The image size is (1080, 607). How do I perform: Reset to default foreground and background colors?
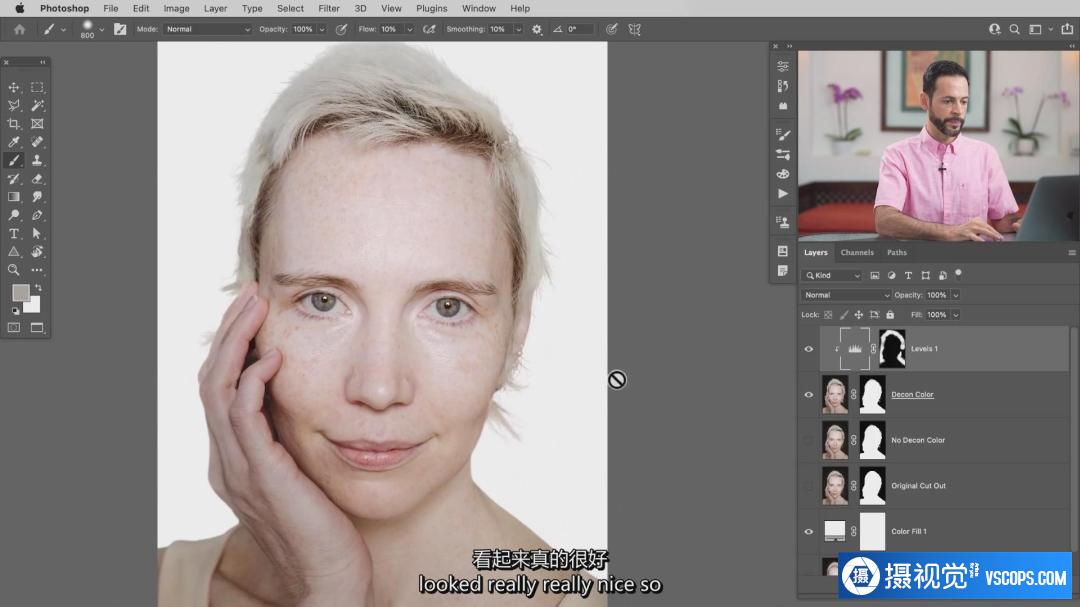pyautogui.click(x=15, y=311)
